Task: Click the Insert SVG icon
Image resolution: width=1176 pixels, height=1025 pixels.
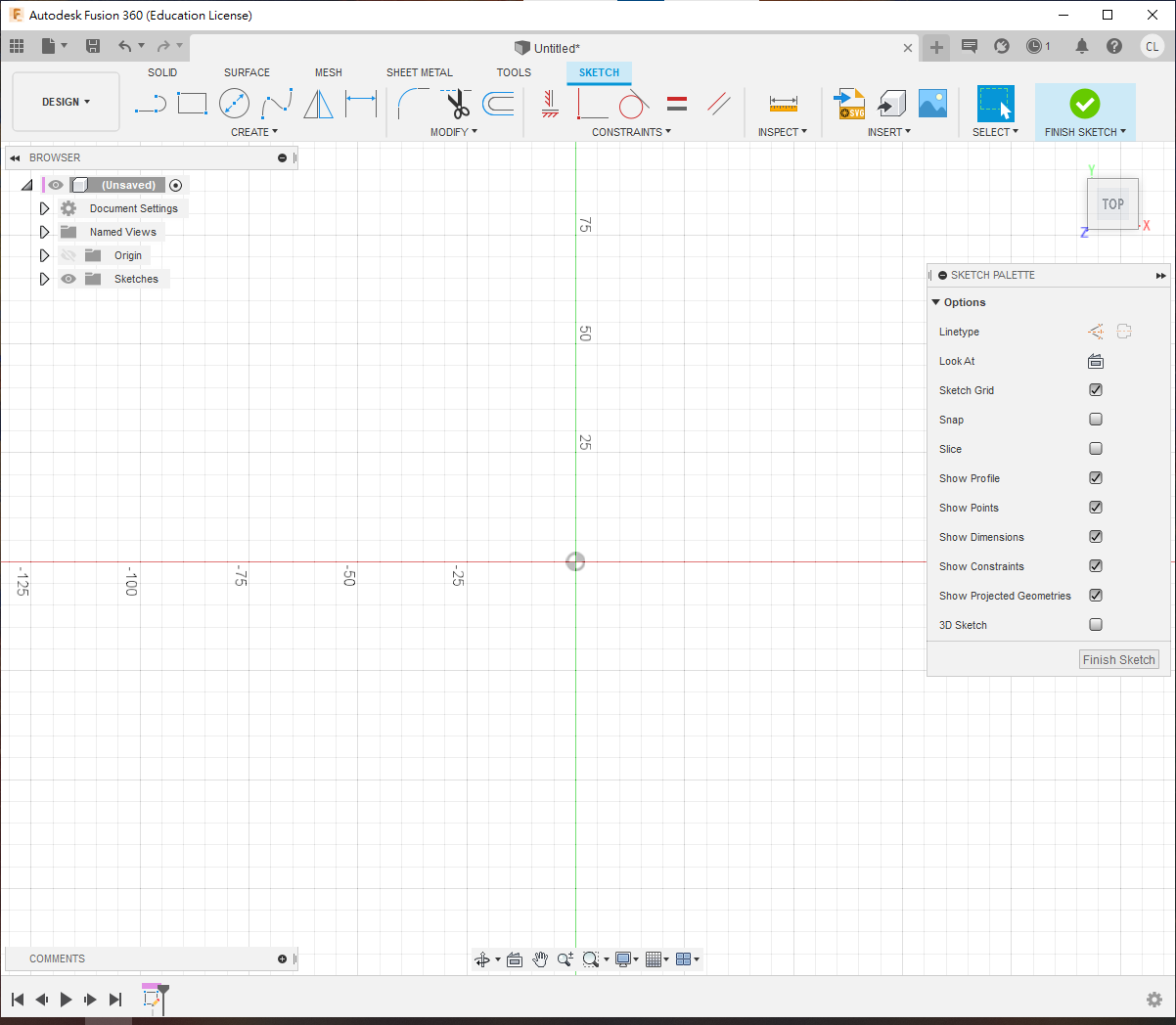Action: (x=848, y=104)
